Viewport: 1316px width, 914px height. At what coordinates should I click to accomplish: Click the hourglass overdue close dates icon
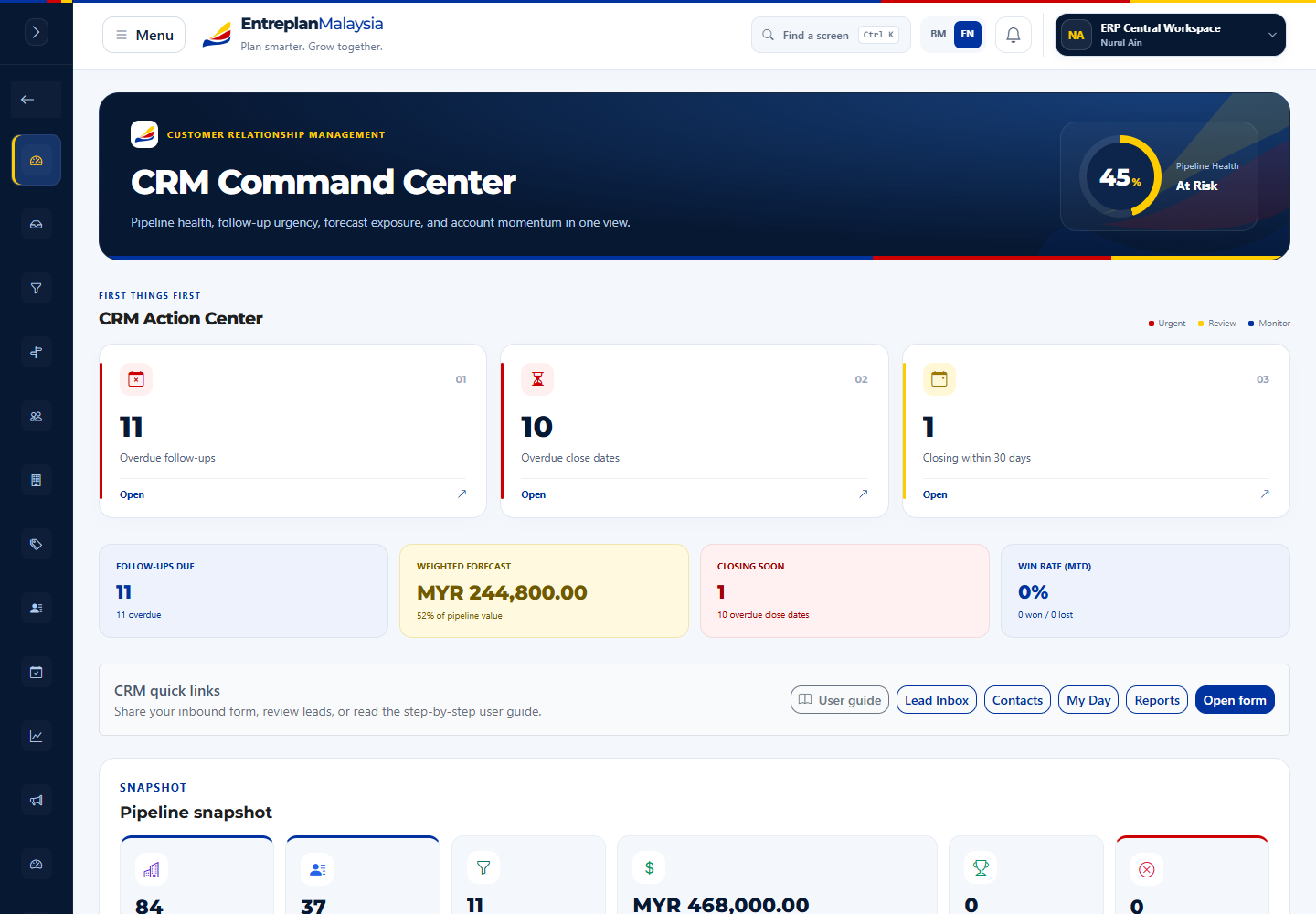pos(537,379)
